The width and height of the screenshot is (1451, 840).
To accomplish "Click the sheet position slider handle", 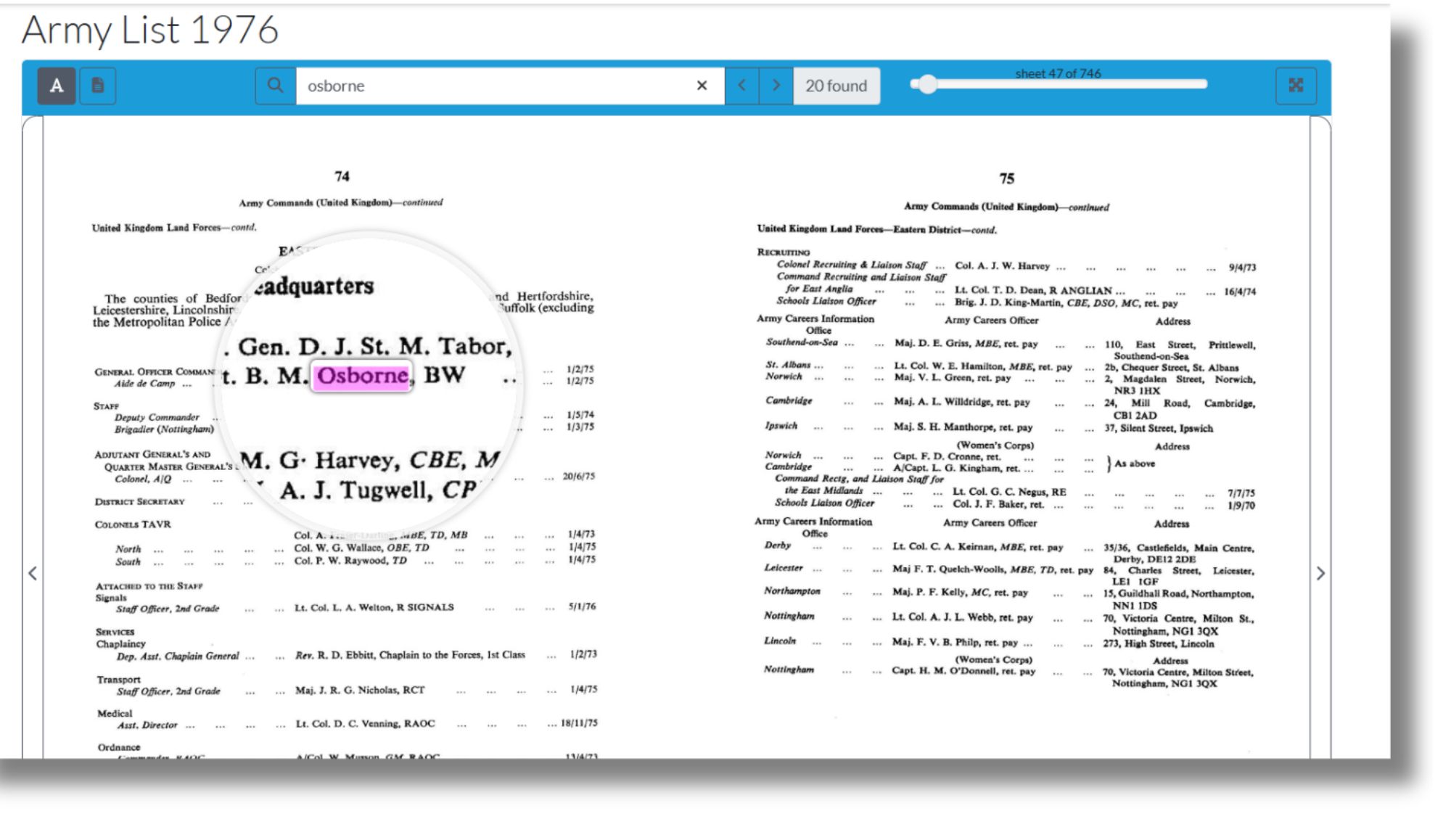I will (x=927, y=84).
